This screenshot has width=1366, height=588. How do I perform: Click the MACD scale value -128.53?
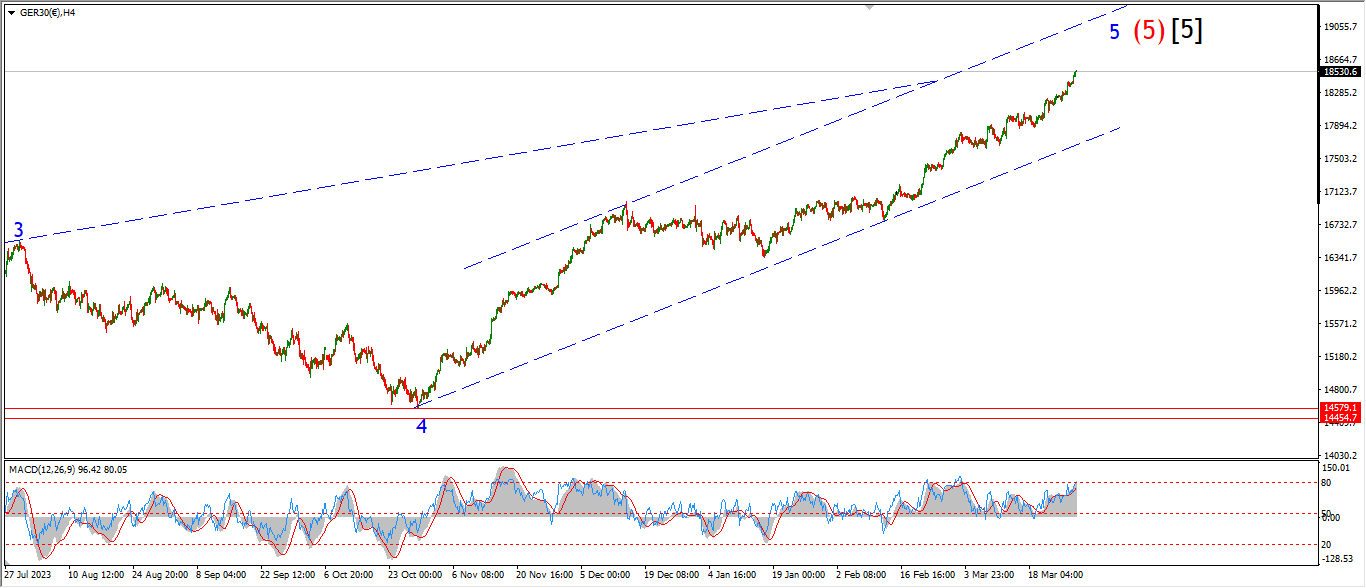coord(1337,558)
